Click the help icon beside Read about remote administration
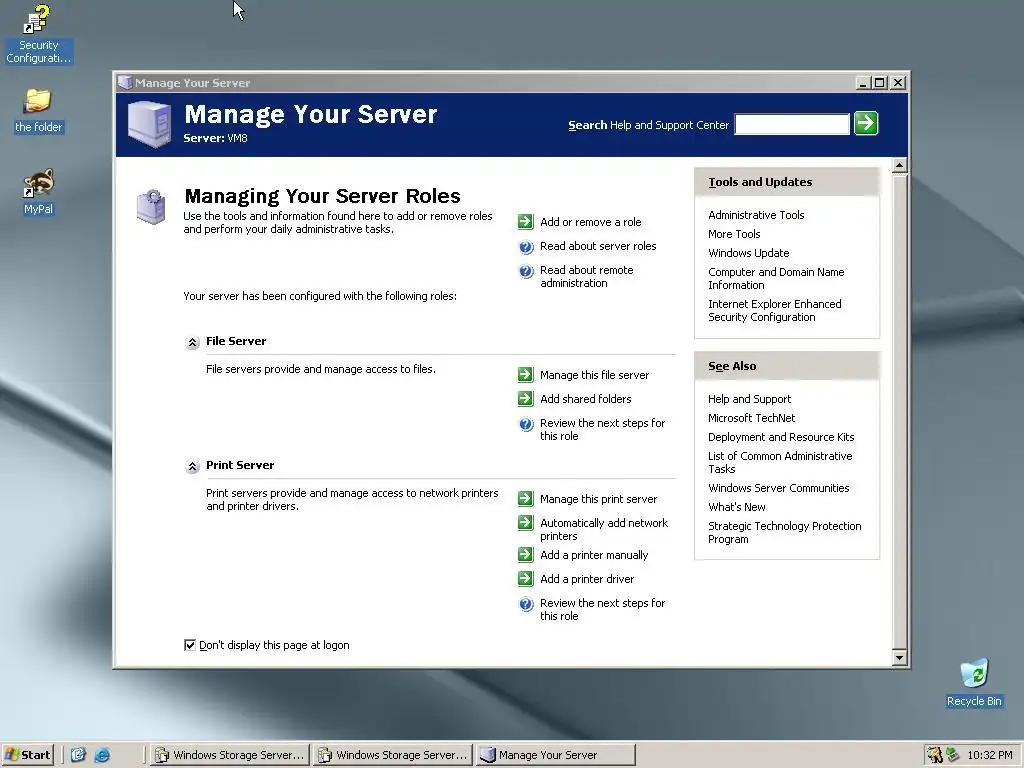Viewport: 1024px width, 768px height. pyautogui.click(x=526, y=271)
